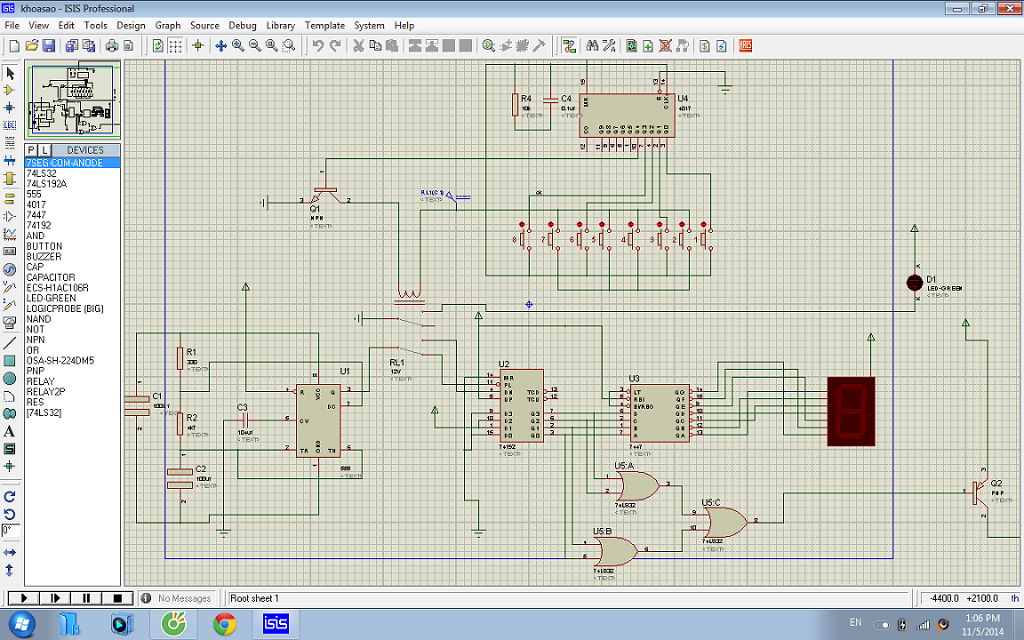Viewport: 1024px width, 640px height.
Task: Open Google Chrome from the taskbar
Action: pos(224,624)
